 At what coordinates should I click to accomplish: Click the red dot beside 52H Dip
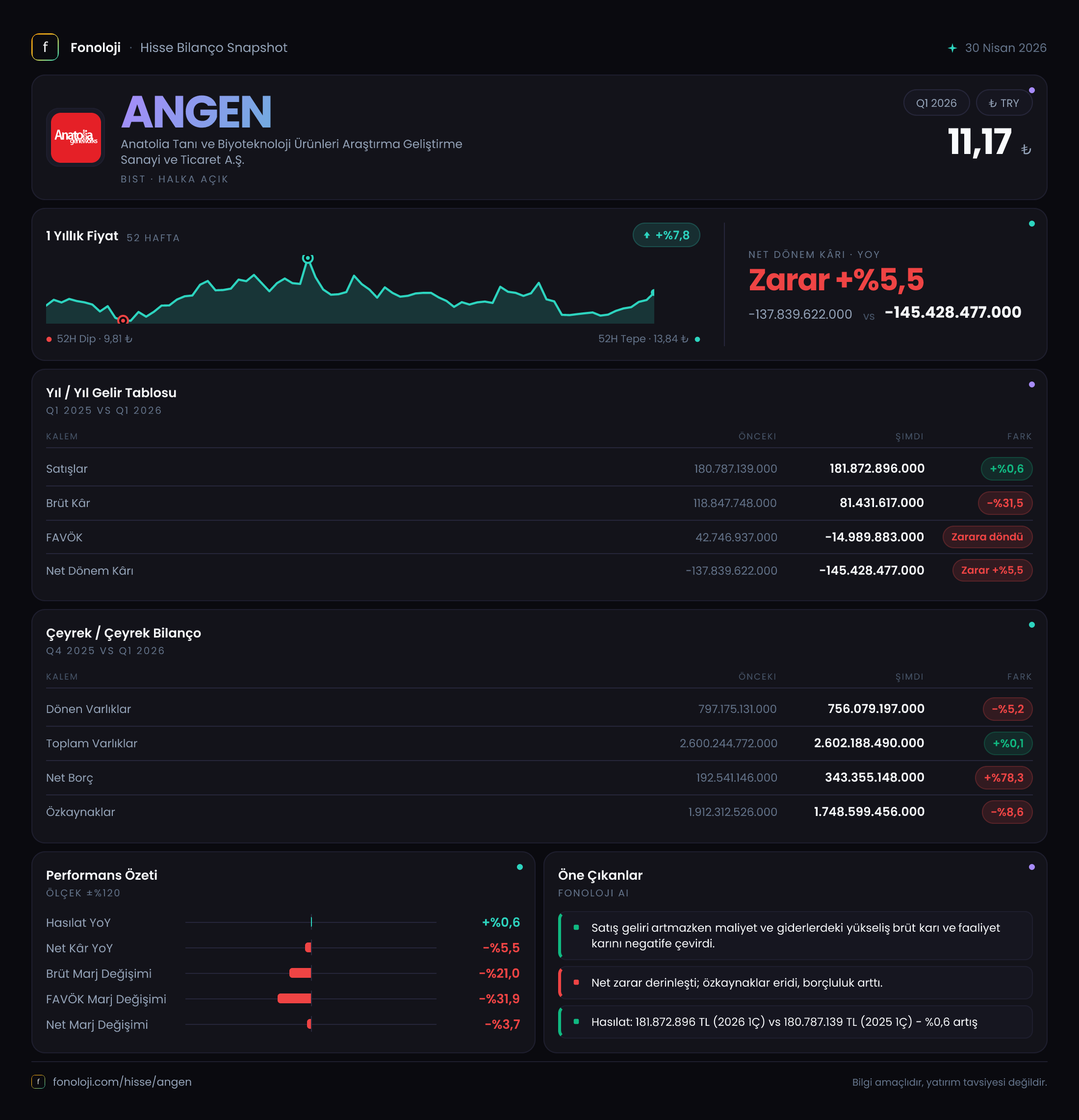[x=49, y=339]
